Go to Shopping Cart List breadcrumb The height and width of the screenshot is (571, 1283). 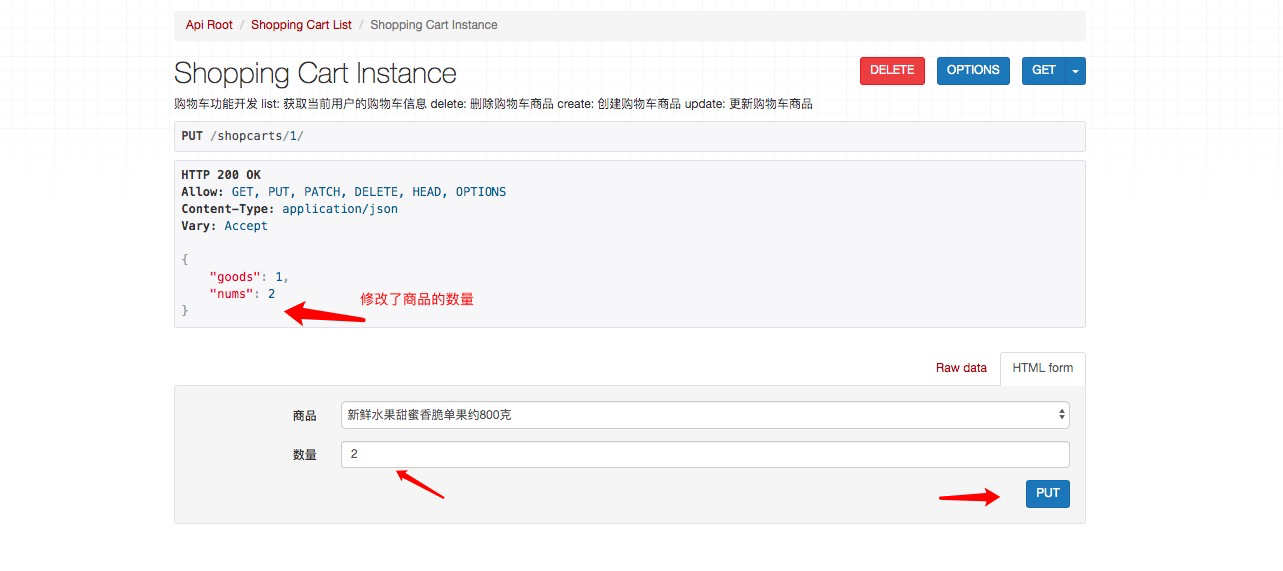[301, 25]
